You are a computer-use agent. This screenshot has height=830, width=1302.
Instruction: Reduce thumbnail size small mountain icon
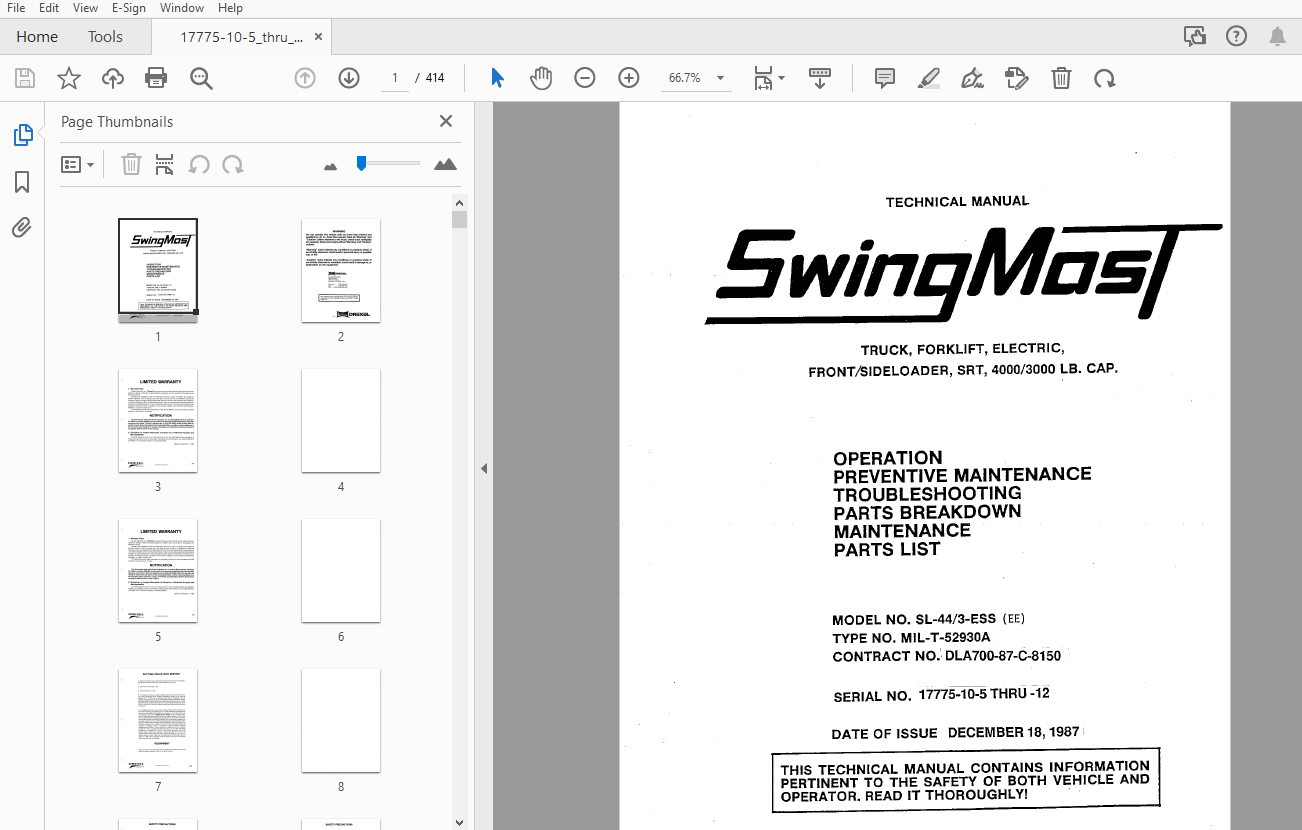331,165
